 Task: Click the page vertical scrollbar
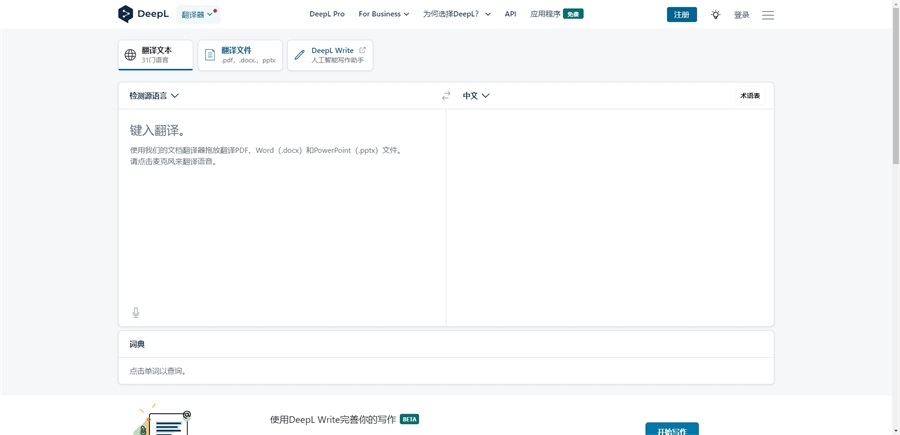click(x=896, y=86)
